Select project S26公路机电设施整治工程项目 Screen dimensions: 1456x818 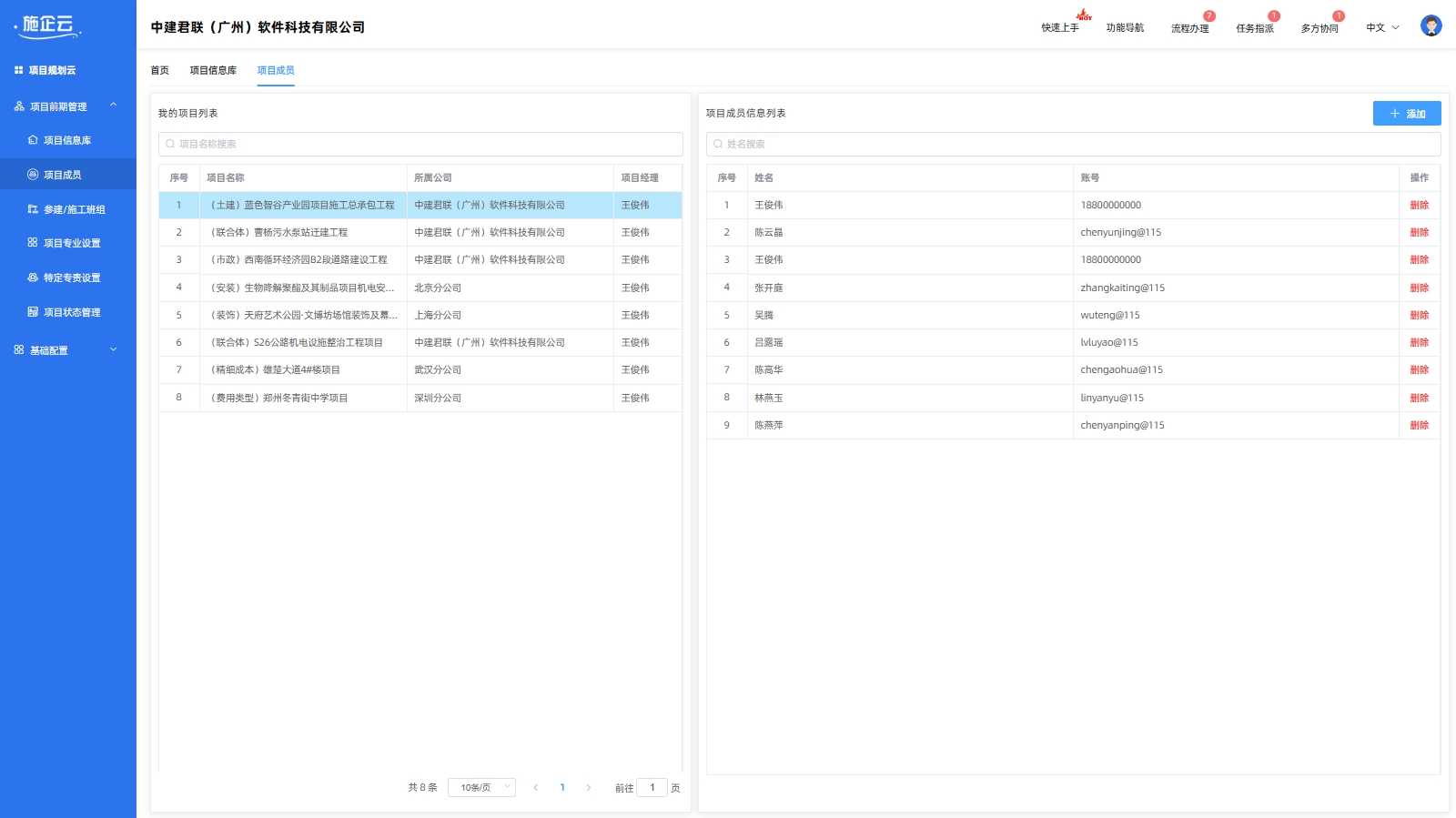tap(420, 342)
